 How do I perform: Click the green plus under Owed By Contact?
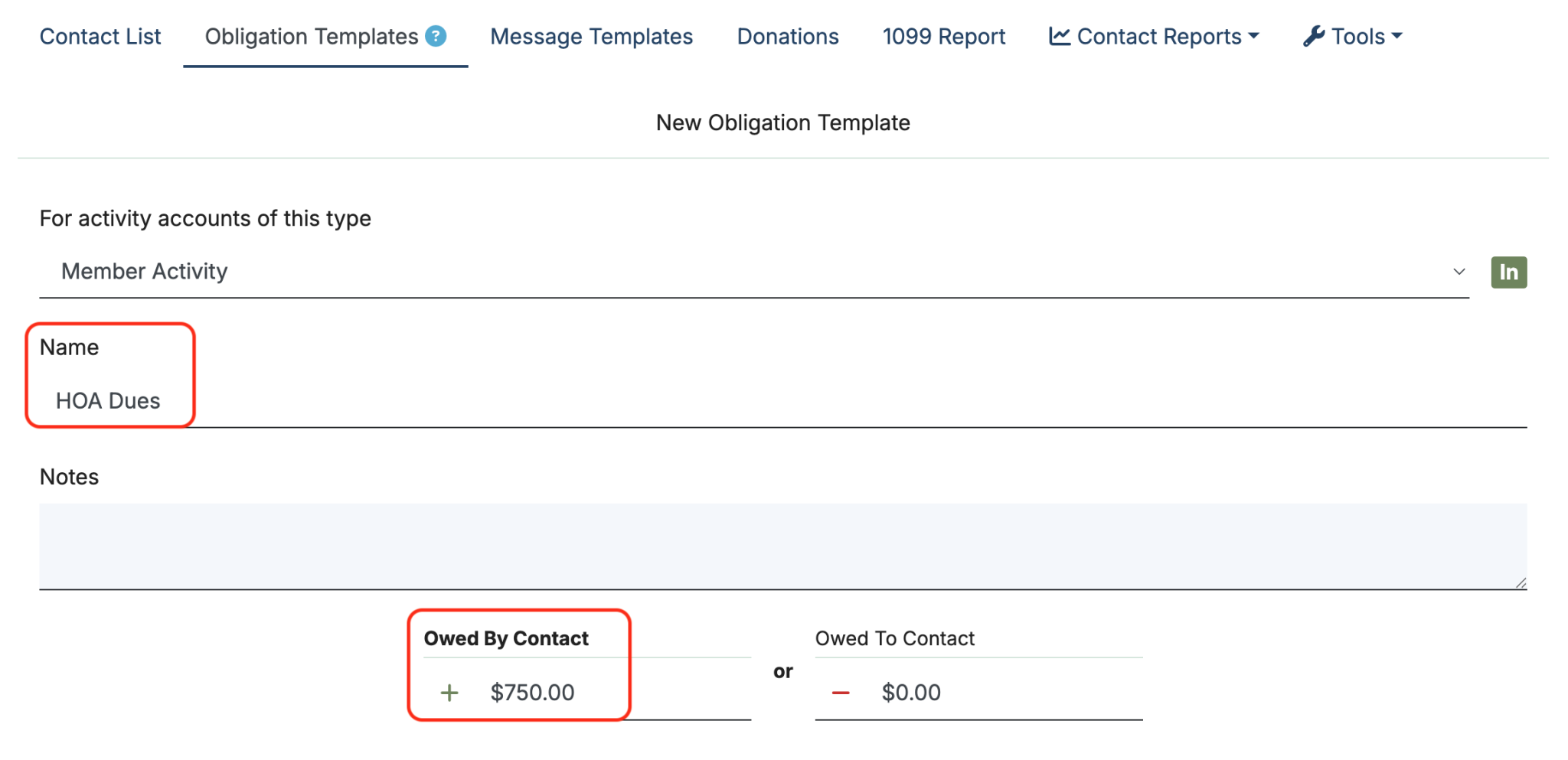pos(449,693)
